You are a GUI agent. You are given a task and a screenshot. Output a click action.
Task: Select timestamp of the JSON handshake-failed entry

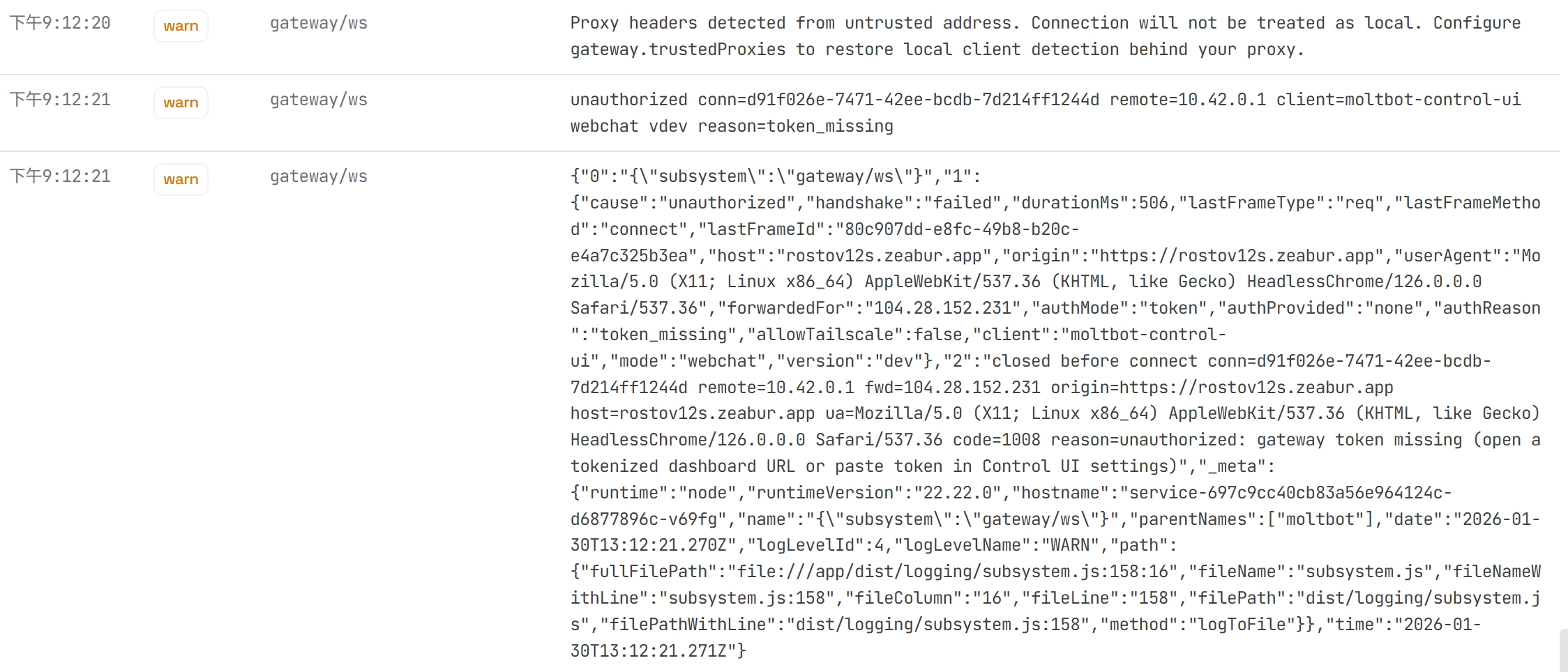click(x=60, y=176)
